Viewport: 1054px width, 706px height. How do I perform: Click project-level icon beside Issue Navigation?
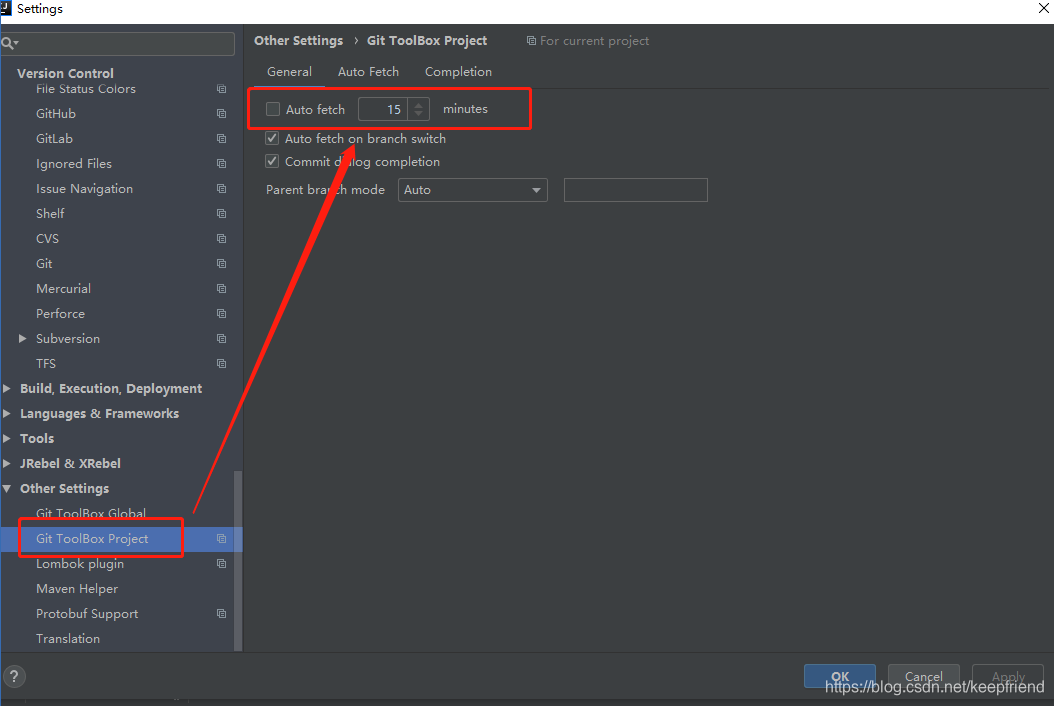(x=221, y=189)
